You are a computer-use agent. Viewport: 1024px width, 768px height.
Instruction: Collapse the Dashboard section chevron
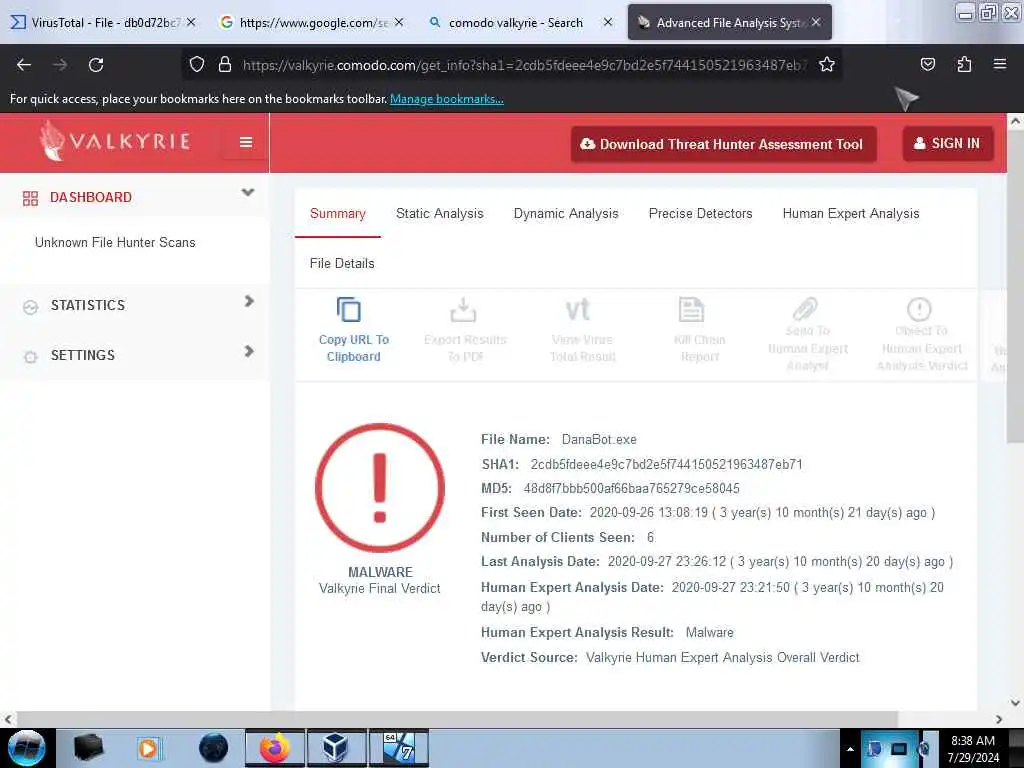248,193
